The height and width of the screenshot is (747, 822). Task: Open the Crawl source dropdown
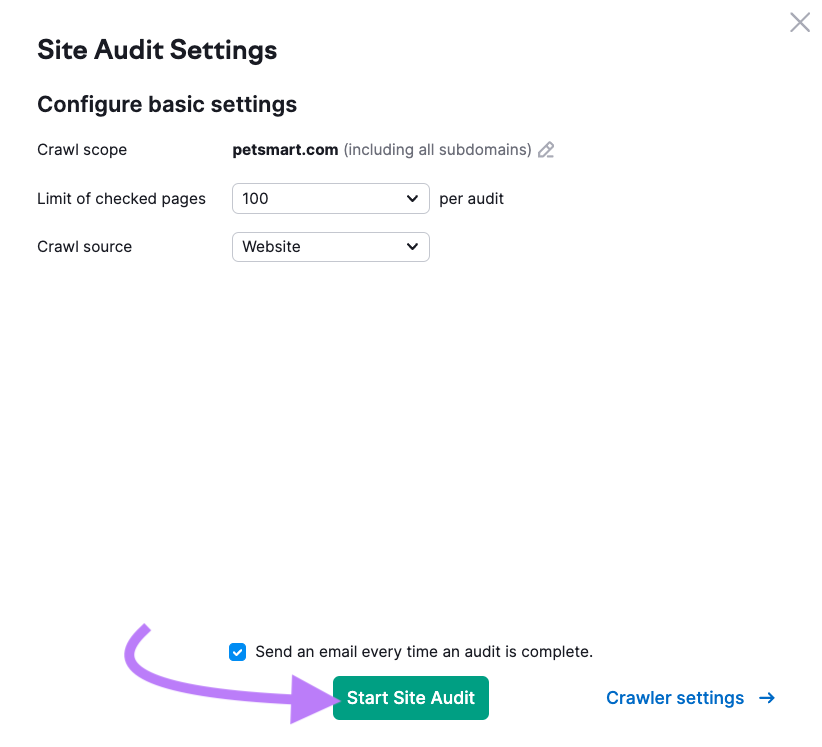[x=330, y=247]
